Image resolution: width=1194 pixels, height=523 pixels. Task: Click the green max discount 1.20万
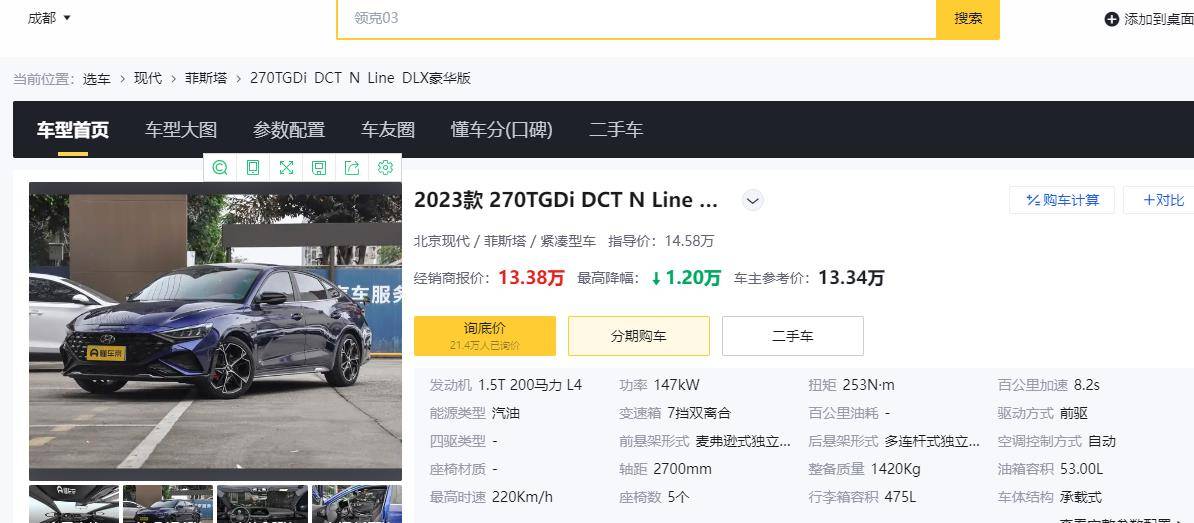click(685, 278)
